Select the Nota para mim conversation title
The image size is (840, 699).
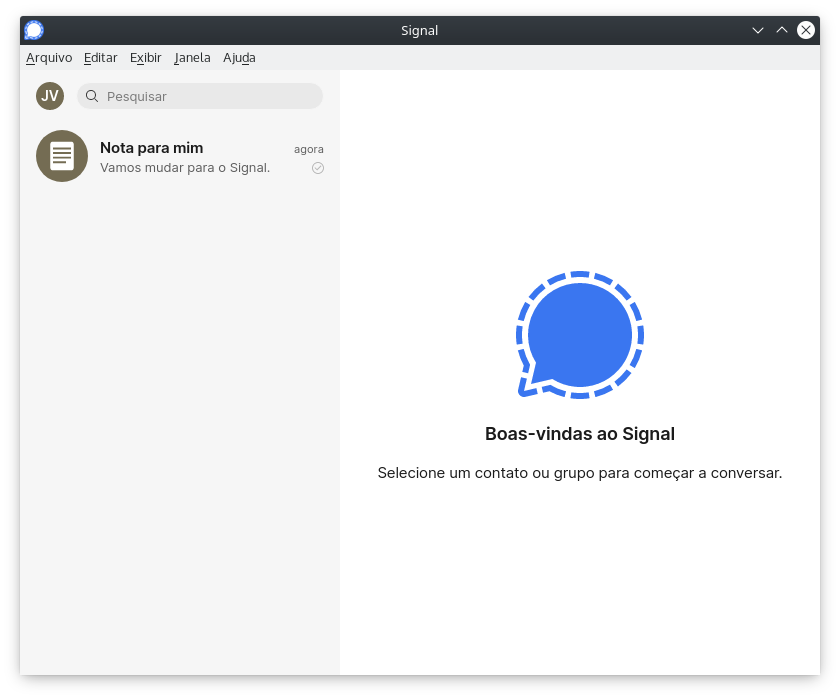[x=152, y=148]
